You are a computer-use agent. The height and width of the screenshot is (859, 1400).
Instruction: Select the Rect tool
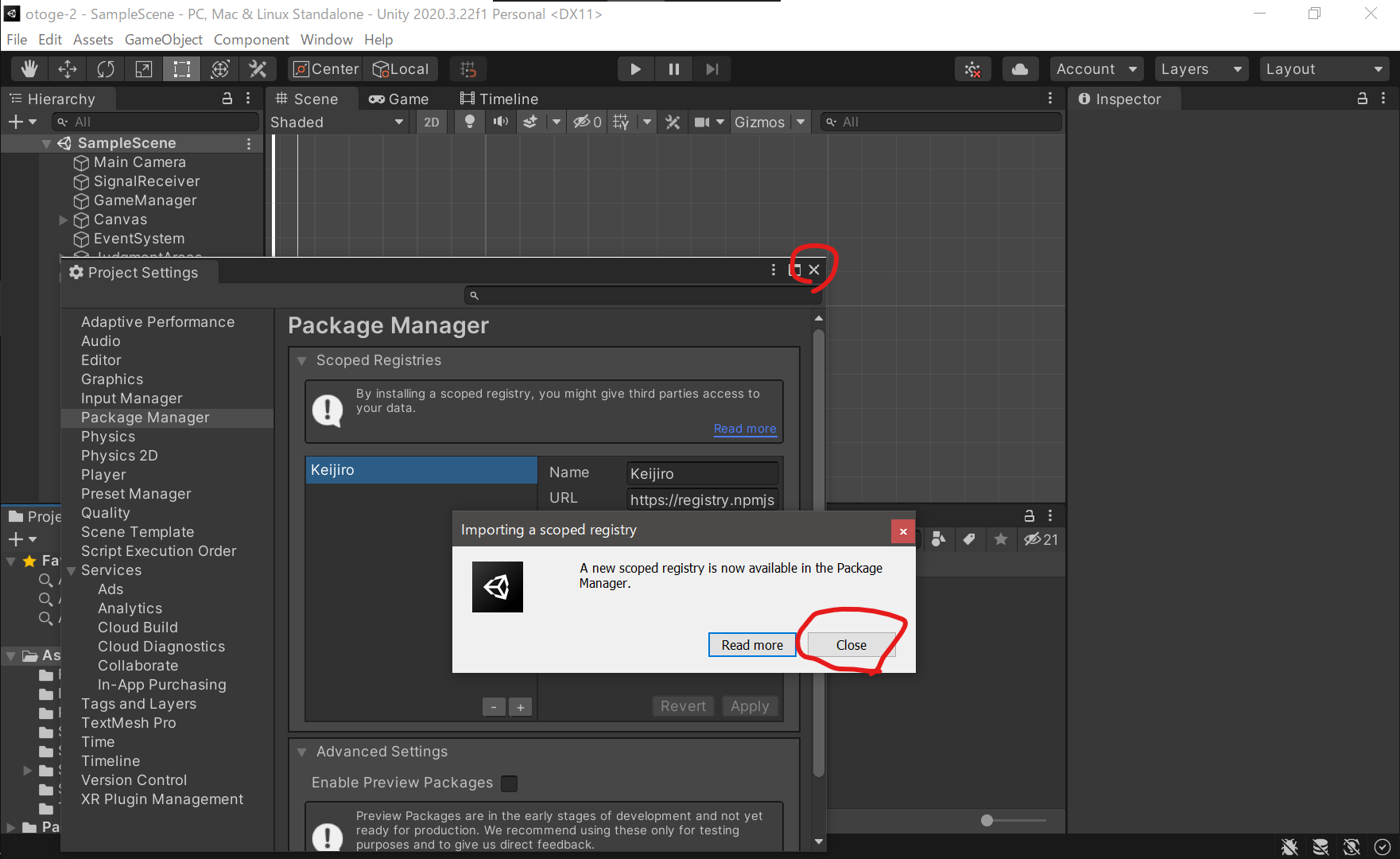[182, 69]
